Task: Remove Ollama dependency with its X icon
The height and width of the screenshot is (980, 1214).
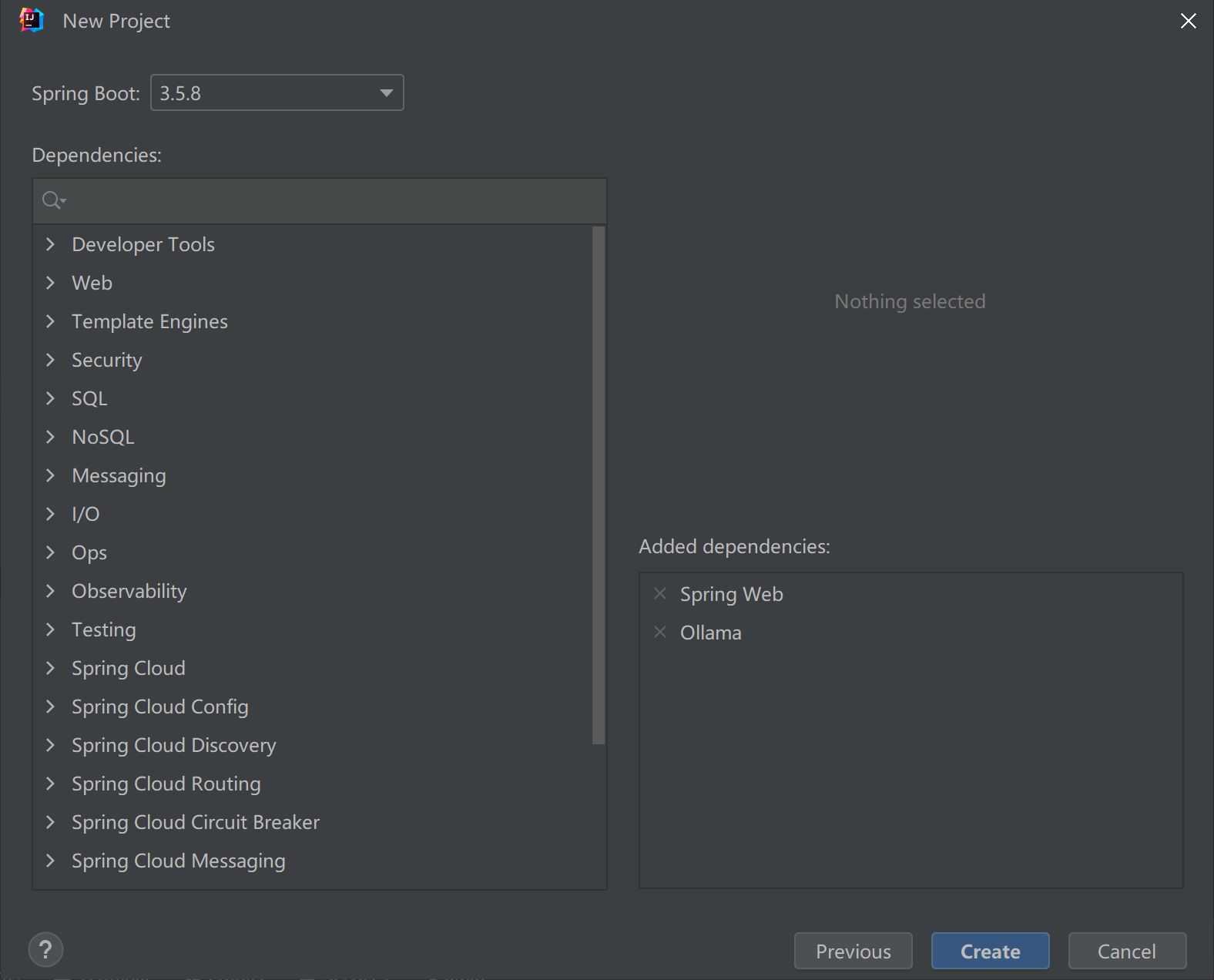Action: (x=660, y=632)
